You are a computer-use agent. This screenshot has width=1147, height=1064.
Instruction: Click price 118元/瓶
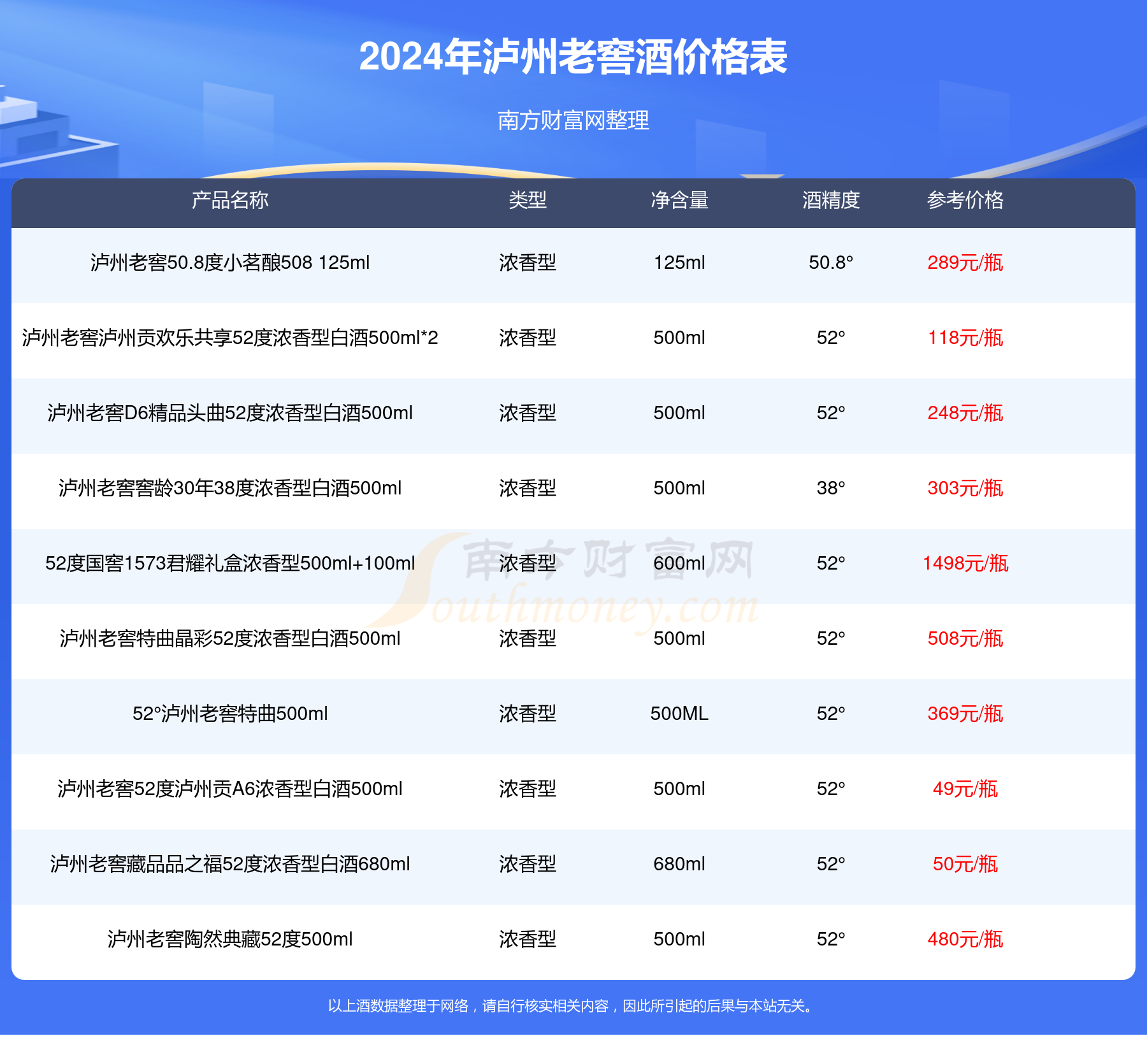(965, 338)
